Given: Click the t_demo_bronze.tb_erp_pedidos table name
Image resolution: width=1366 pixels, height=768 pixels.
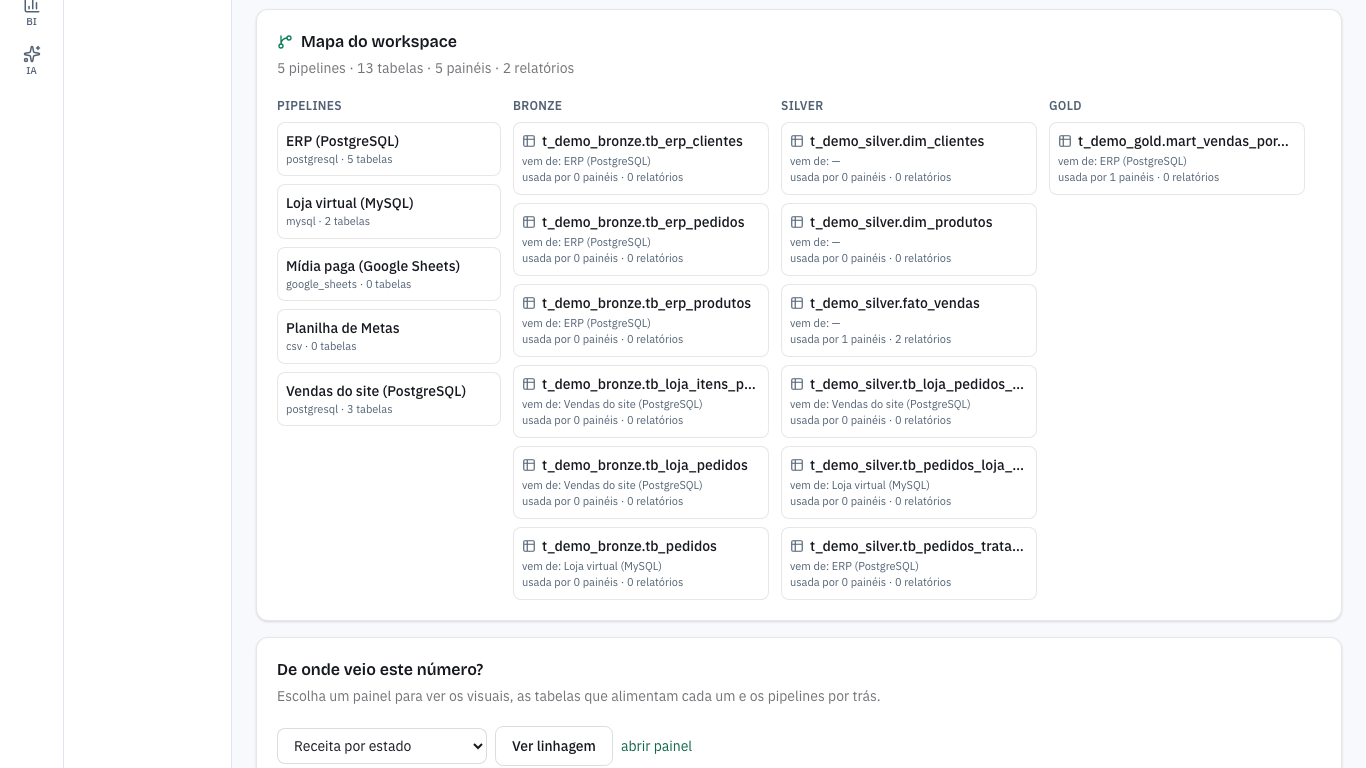Looking at the screenshot, I should coord(643,223).
